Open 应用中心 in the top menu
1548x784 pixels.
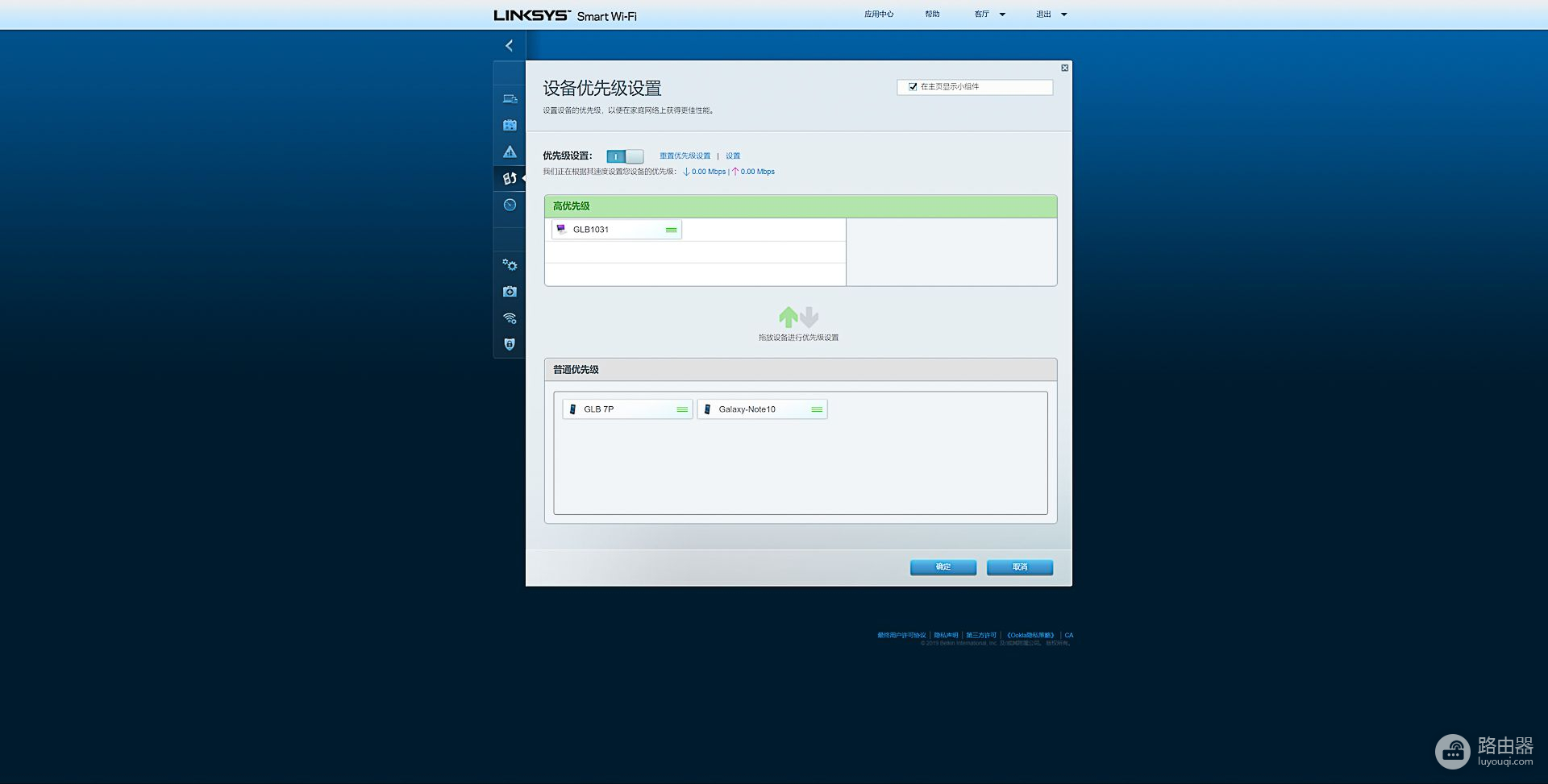879,15
